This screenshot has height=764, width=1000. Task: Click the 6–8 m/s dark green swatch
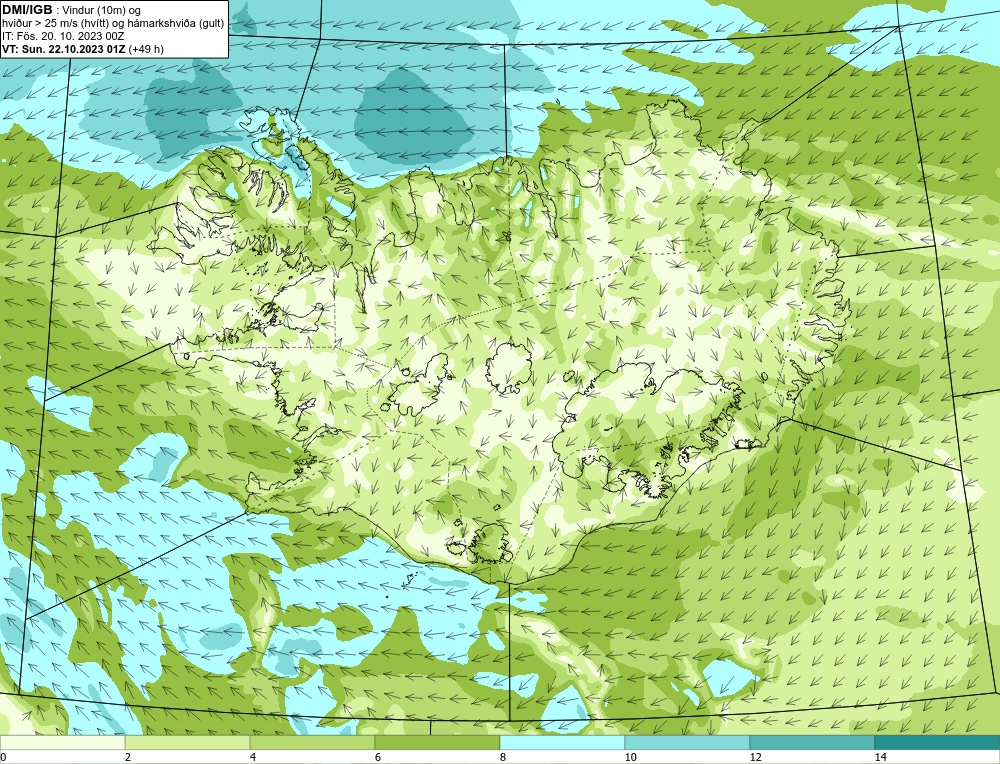point(438,743)
